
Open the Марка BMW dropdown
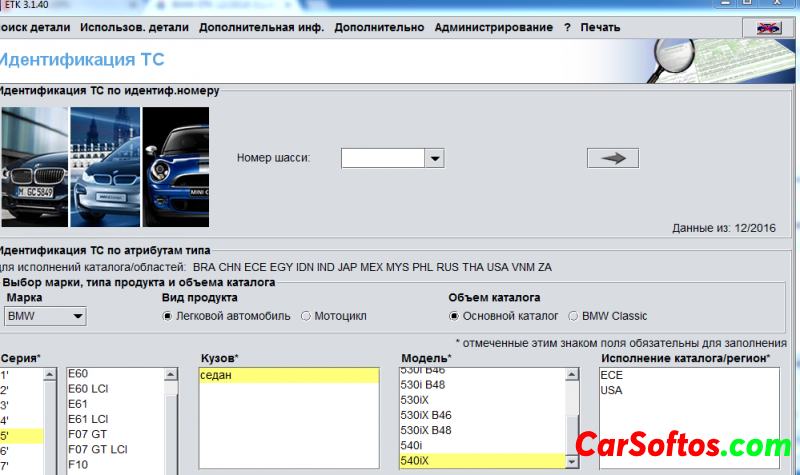pos(46,317)
